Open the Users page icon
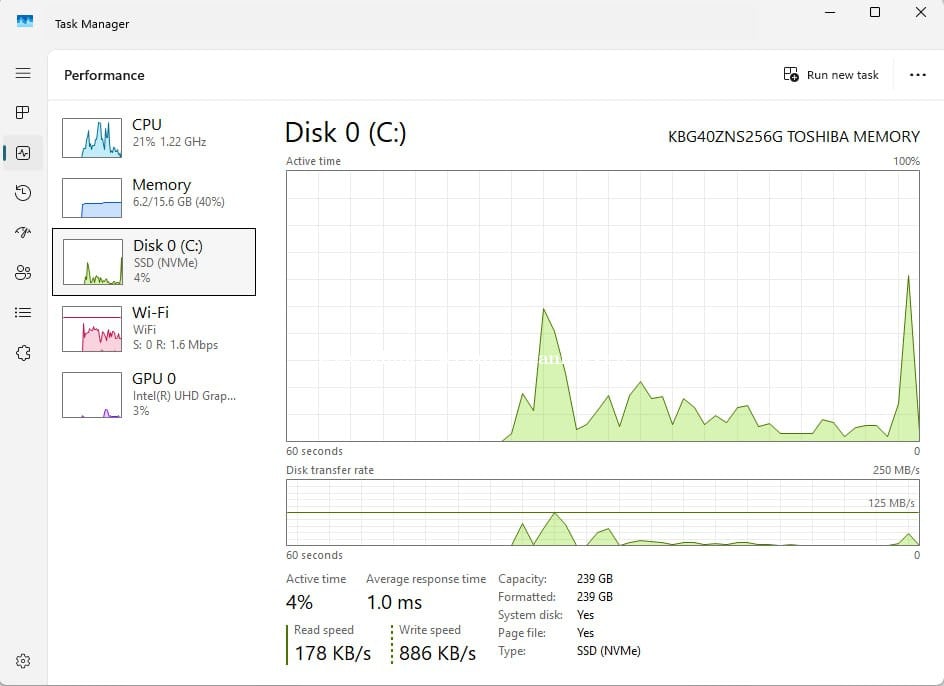The width and height of the screenshot is (944, 686). click(23, 273)
